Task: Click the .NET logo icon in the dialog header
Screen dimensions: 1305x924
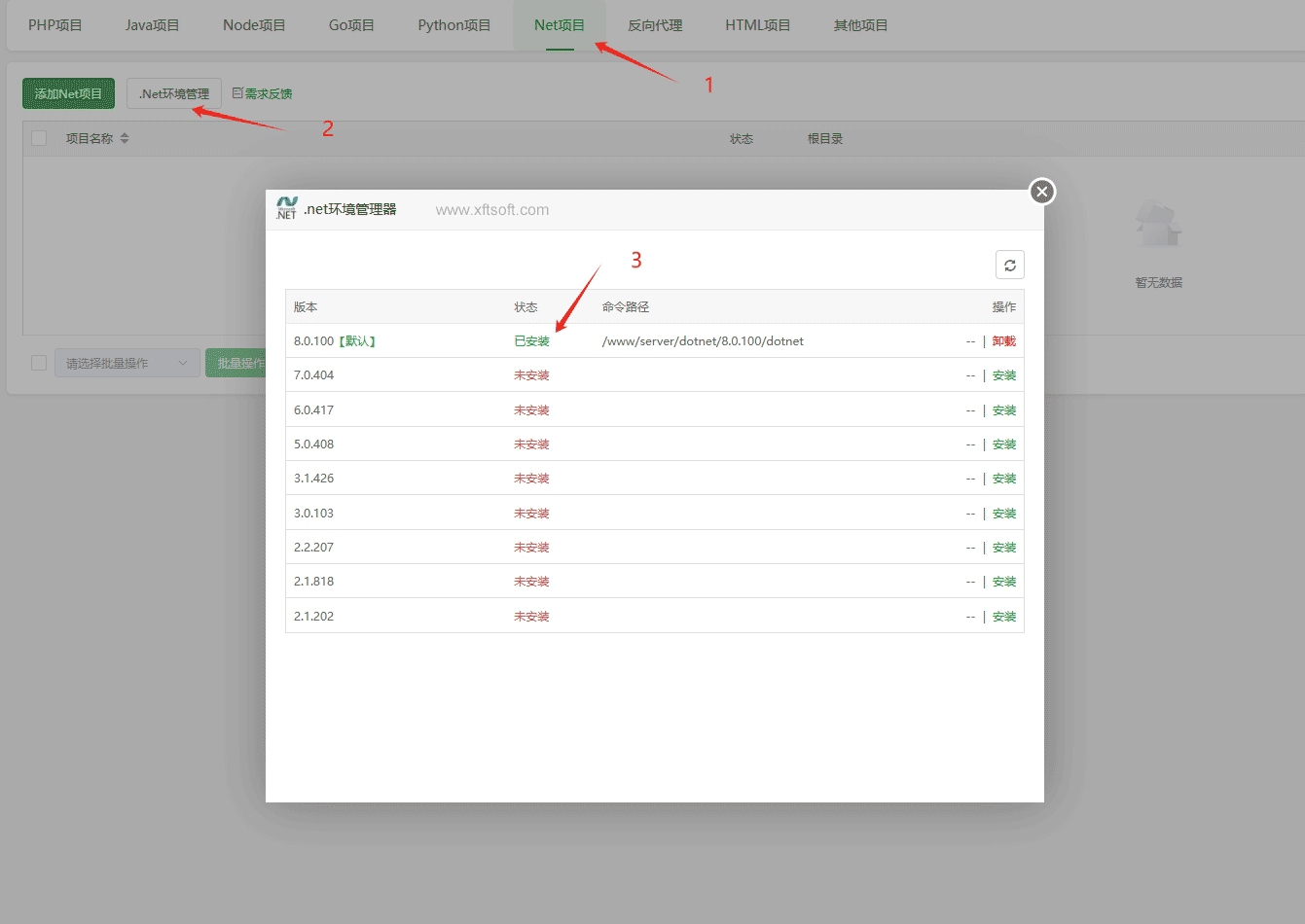Action: point(286,208)
